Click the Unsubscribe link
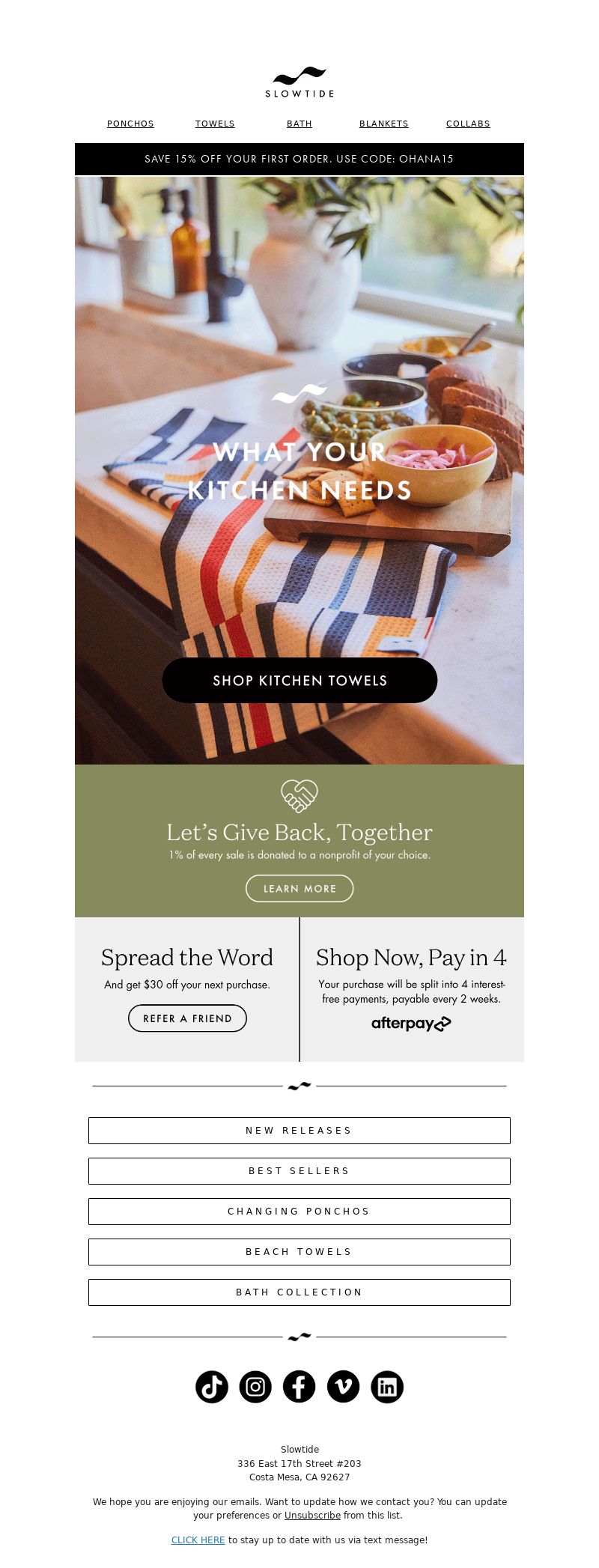The image size is (599, 1568). [312, 1515]
